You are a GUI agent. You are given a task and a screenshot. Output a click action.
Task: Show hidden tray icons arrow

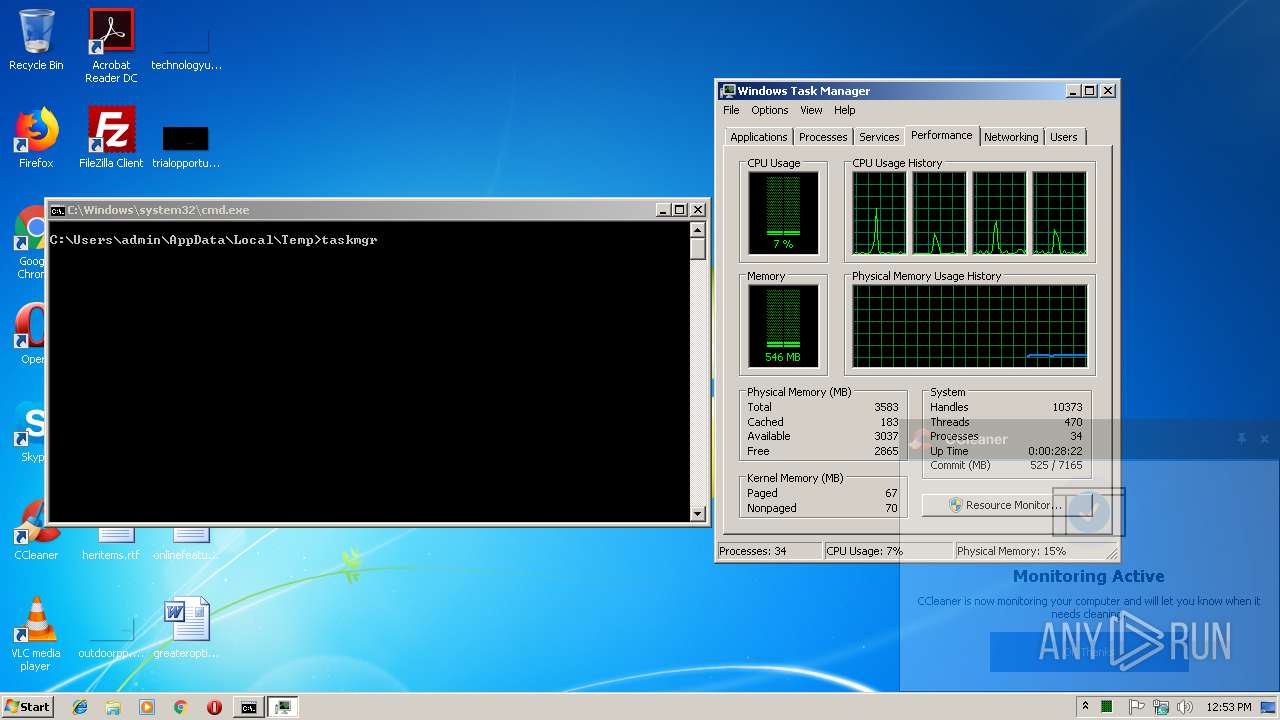coord(1085,706)
